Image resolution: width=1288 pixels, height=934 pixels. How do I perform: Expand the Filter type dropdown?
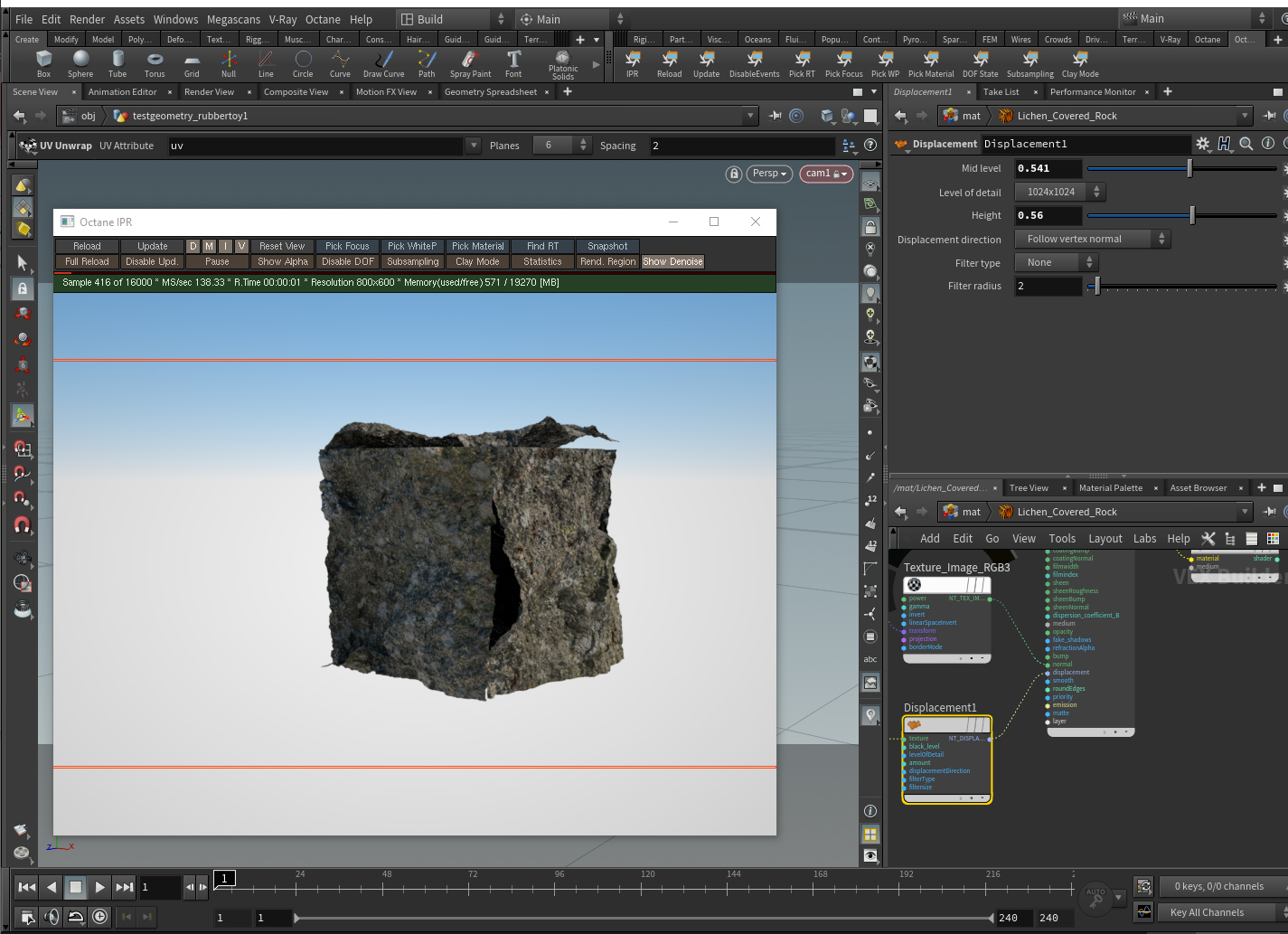1056,263
